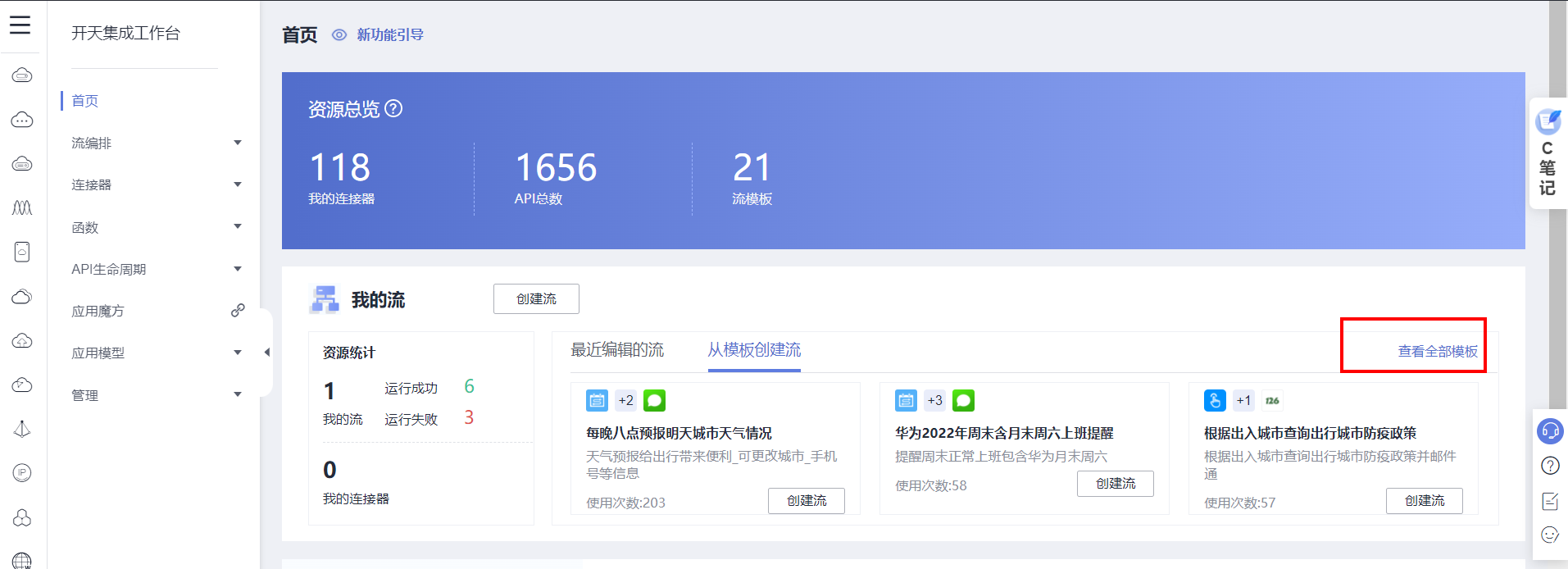
Task: Click 创建流 button next to 我的流
Action: (536, 298)
